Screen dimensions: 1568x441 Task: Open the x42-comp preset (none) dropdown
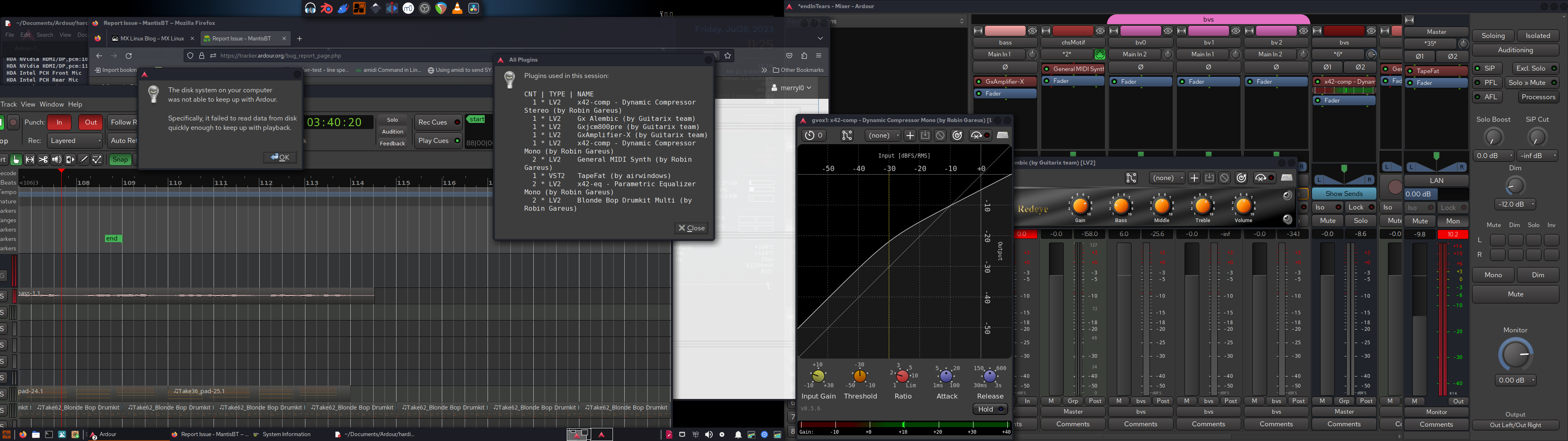pyautogui.click(x=882, y=136)
